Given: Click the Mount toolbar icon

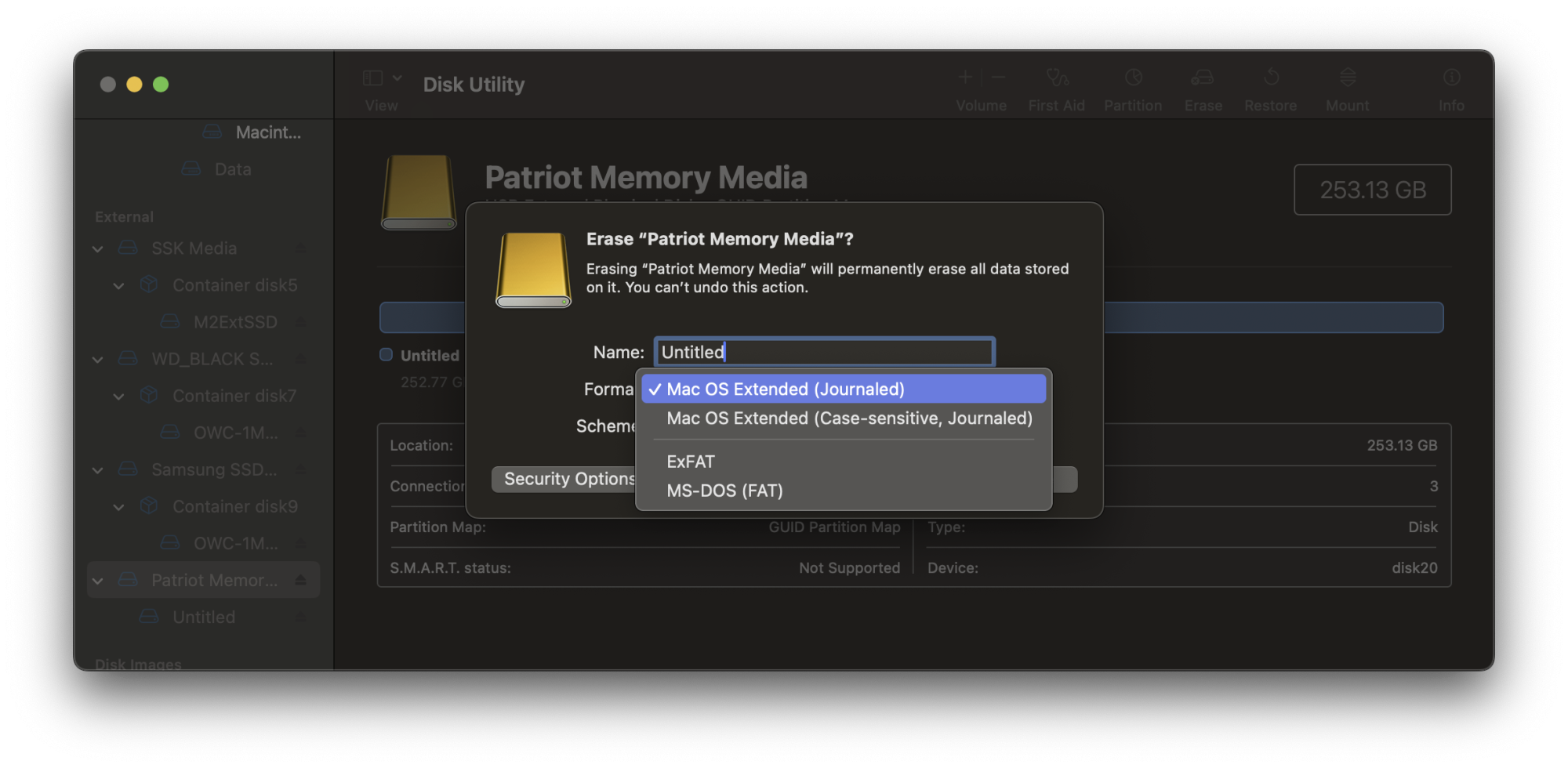Looking at the screenshot, I should [x=1348, y=77].
